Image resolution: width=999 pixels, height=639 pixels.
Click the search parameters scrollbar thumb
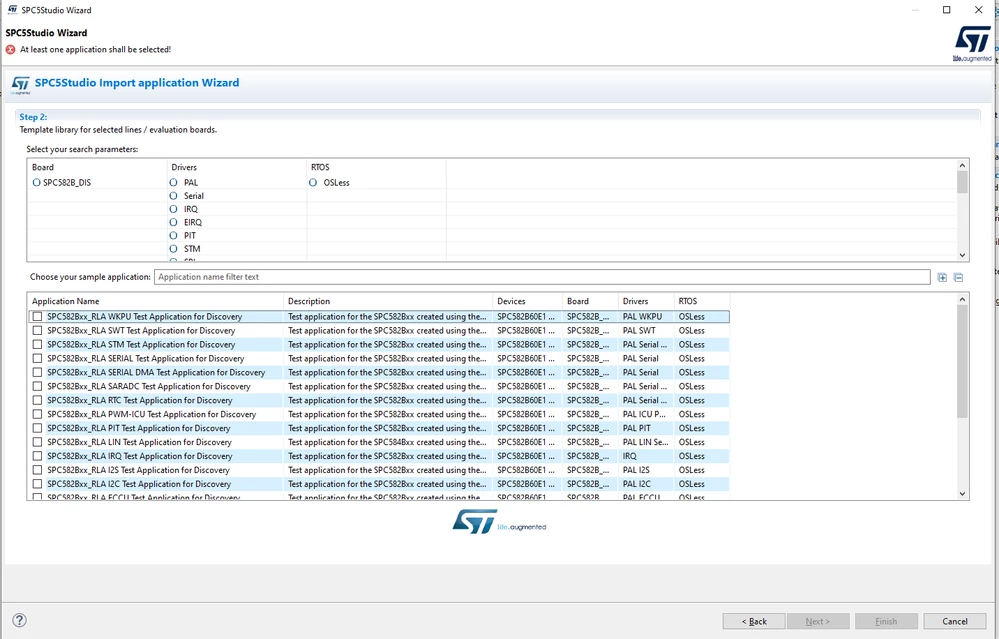pyautogui.click(x=962, y=182)
